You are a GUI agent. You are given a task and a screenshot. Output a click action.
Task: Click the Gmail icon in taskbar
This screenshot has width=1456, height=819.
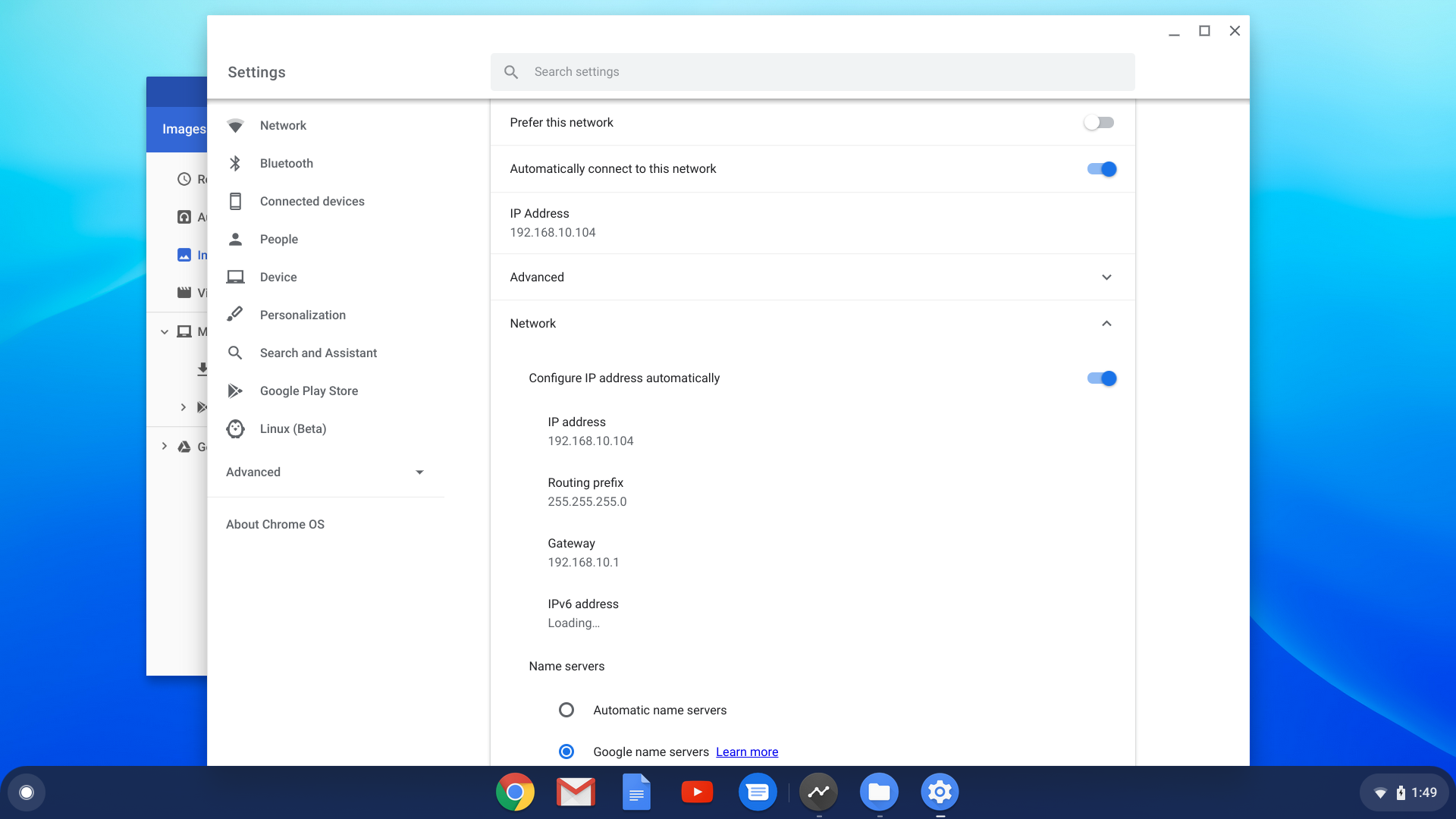576,792
